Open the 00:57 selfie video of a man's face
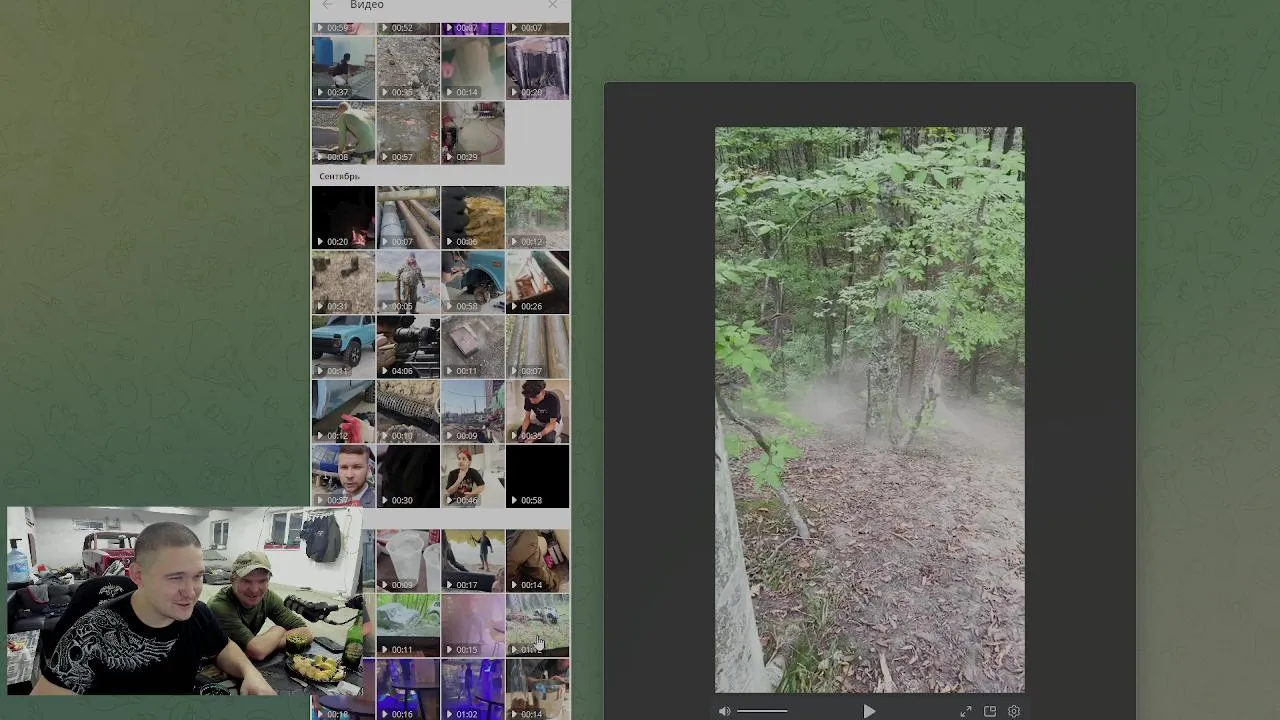 tap(343, 476)
